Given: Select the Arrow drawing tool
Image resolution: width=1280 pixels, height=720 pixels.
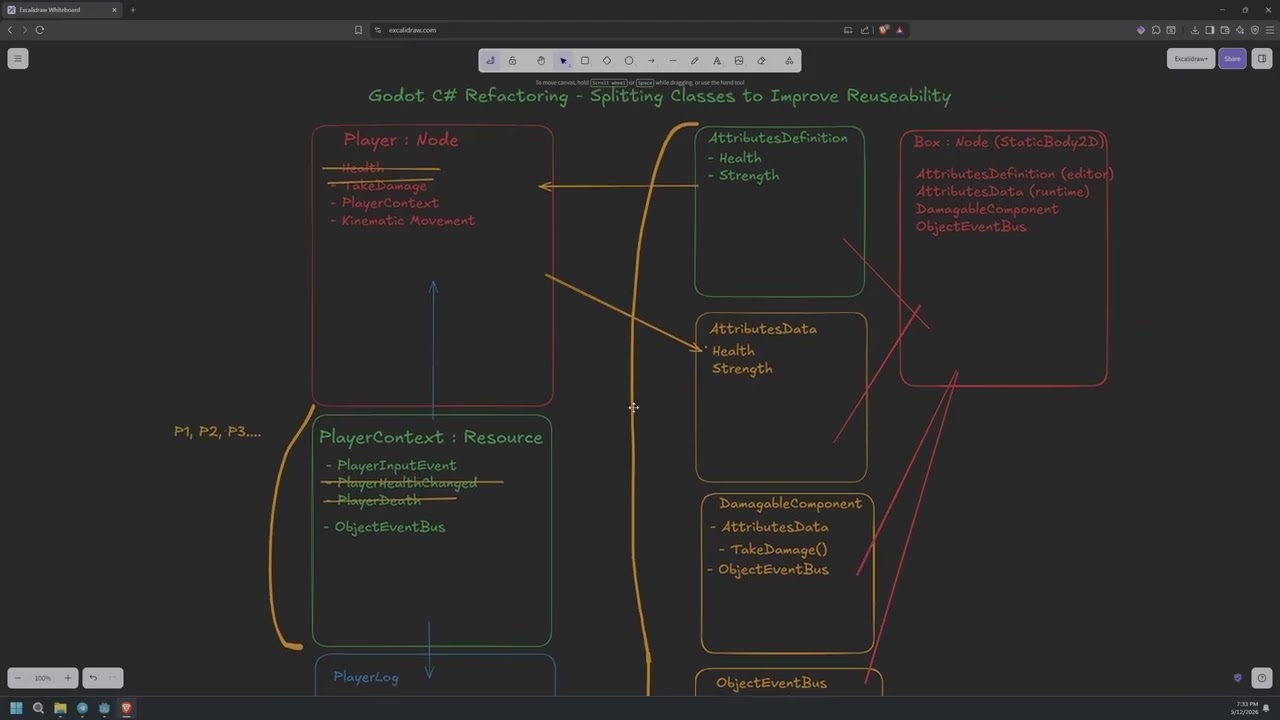Looking at the screenshot, I should pos(651,61).
